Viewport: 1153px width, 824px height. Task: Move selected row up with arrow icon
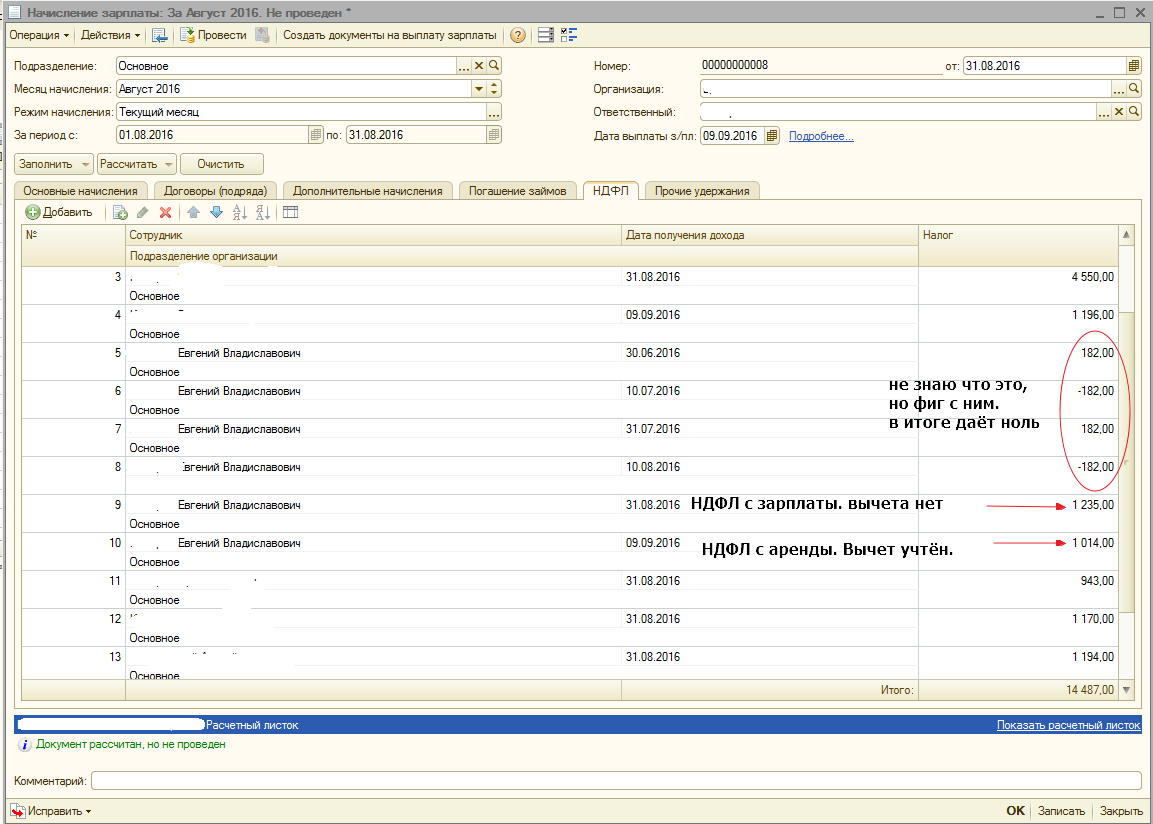point(193,212)
